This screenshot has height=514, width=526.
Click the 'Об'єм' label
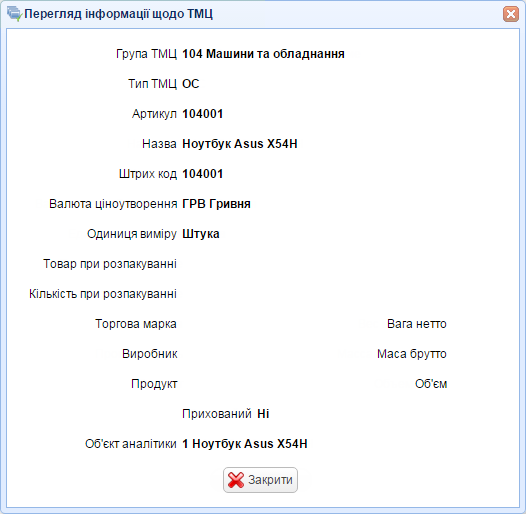coord(431,383)
